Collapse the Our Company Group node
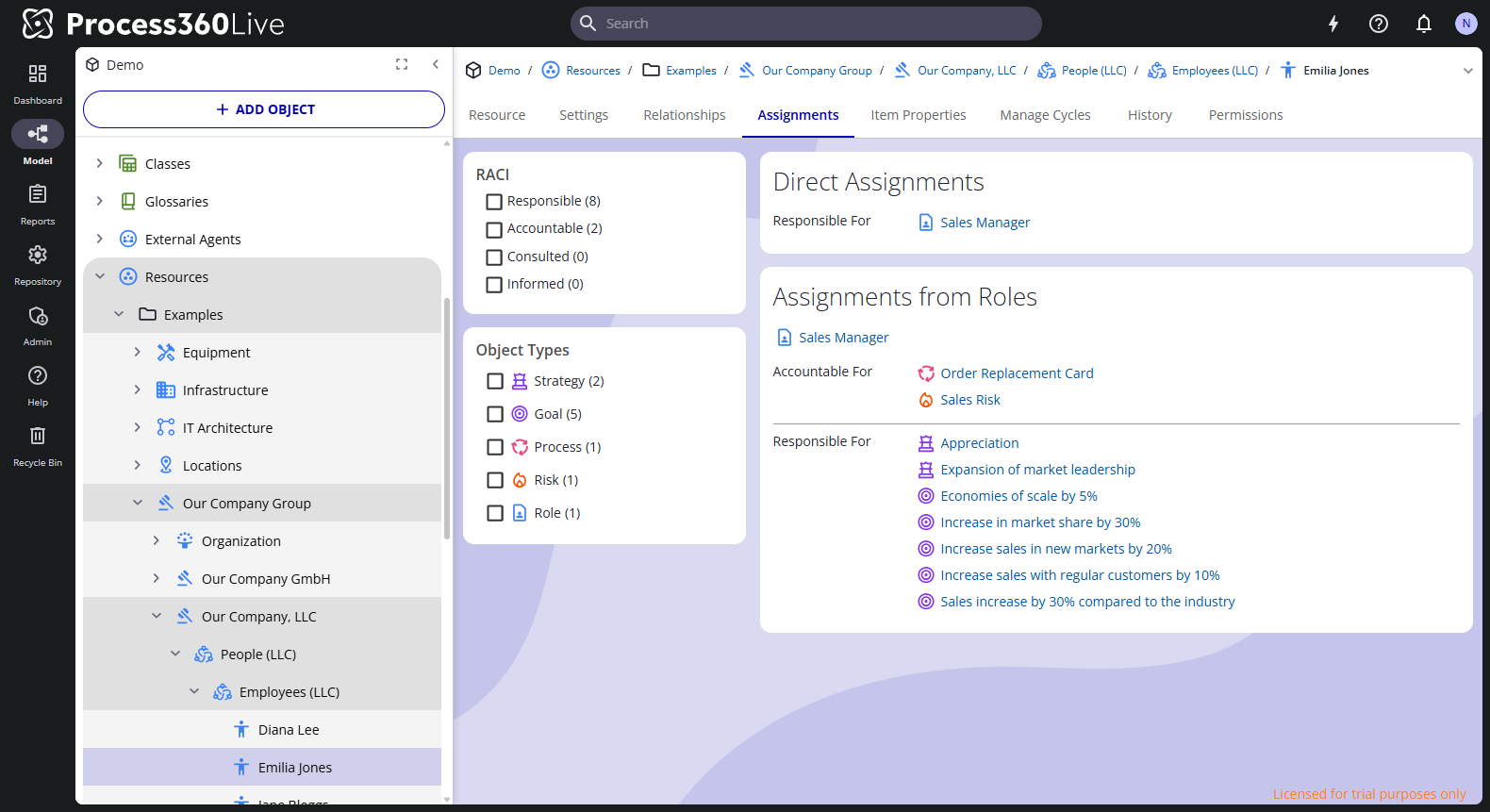 pos(138,503)
